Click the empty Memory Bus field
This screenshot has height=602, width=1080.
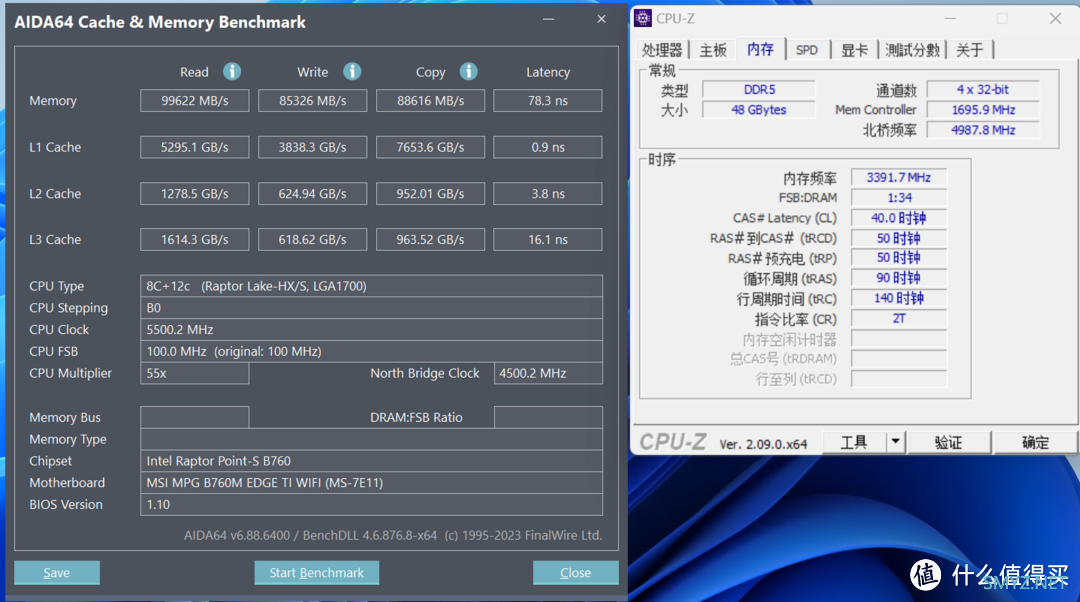194,417
